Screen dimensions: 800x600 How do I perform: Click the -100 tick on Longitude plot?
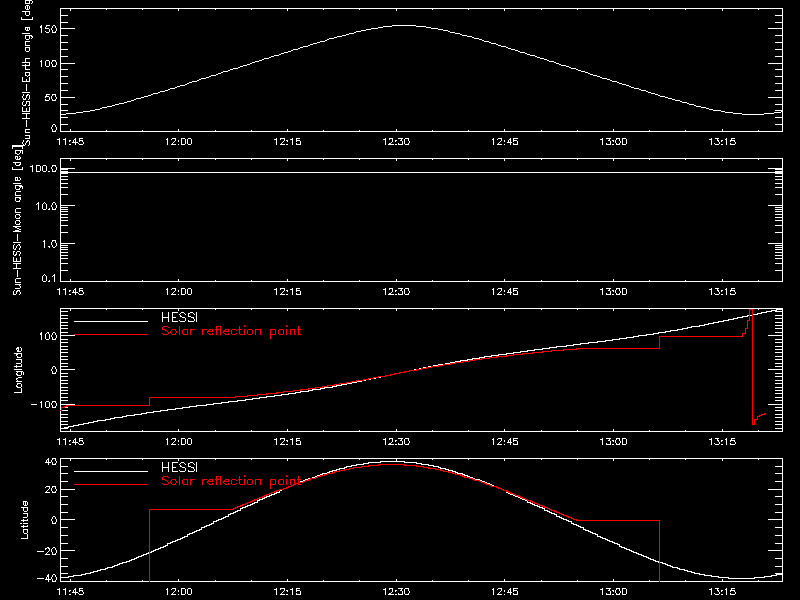[x=44, y=404]
